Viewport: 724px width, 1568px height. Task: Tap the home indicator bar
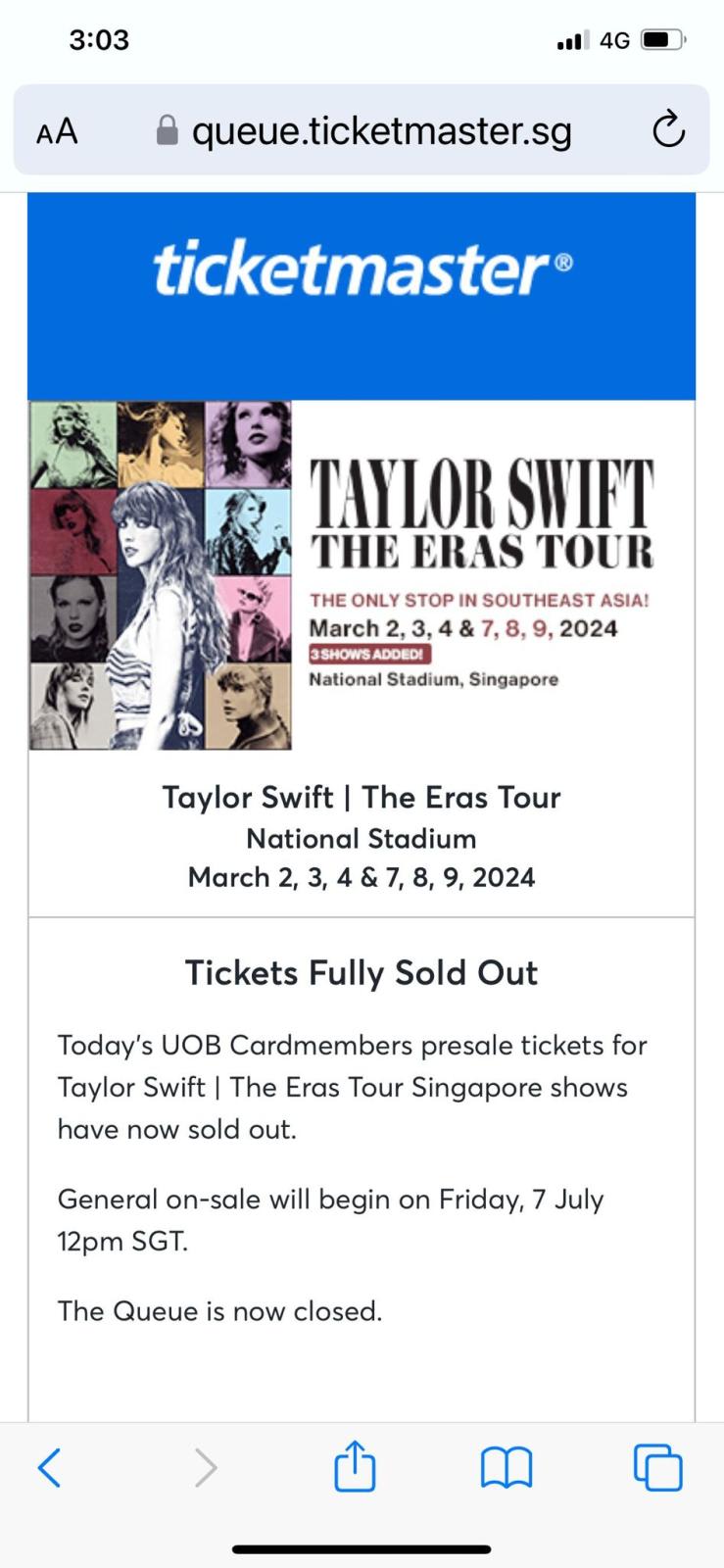(x=362, y=1549)
